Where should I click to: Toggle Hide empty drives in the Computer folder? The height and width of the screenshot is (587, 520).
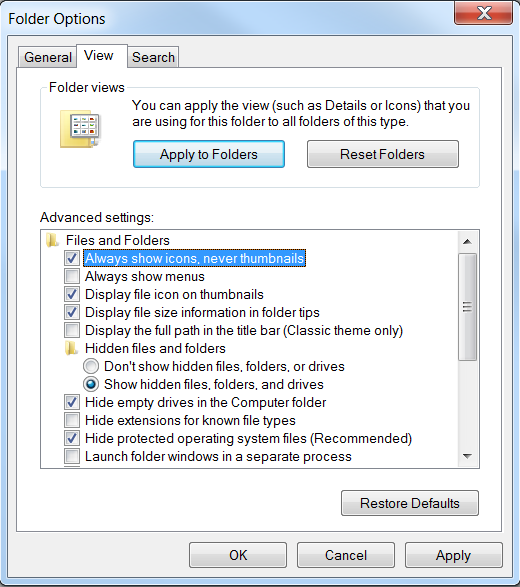coord(72,402)
